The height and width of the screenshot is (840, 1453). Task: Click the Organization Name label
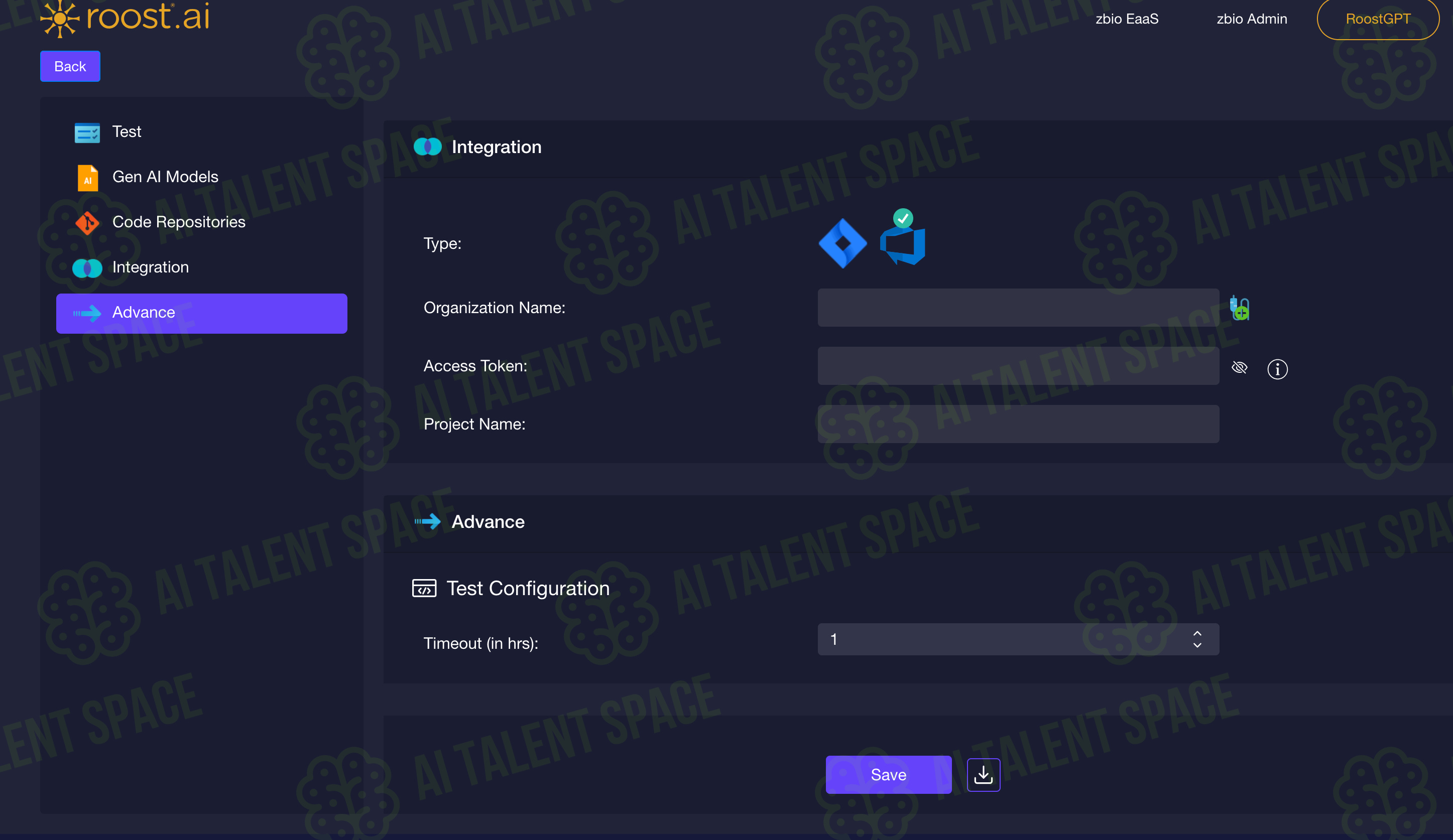pyautogui.click(x=494, y=308)
